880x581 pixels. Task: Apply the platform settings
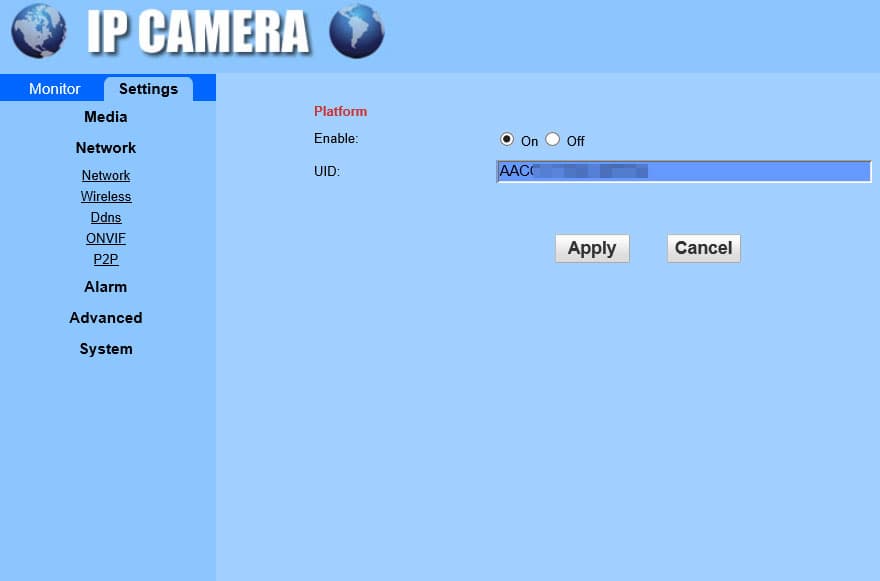click(x=592, y=248)
